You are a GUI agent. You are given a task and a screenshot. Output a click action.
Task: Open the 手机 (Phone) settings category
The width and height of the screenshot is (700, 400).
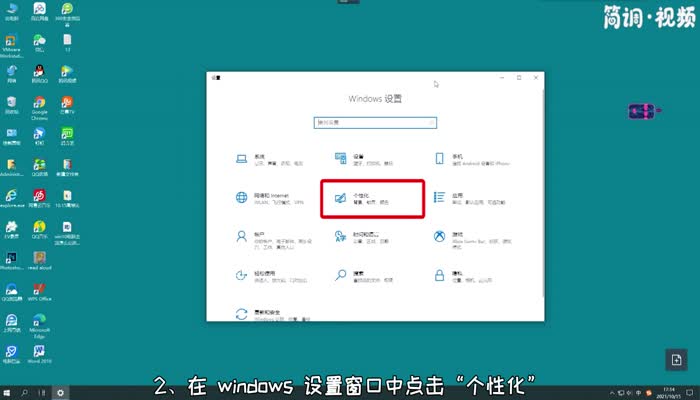[471, 159]
